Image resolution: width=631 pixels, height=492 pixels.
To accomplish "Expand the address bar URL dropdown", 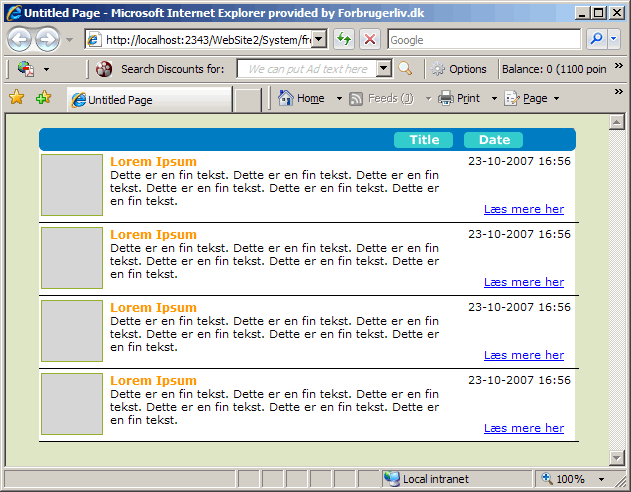I will [319, 40].
